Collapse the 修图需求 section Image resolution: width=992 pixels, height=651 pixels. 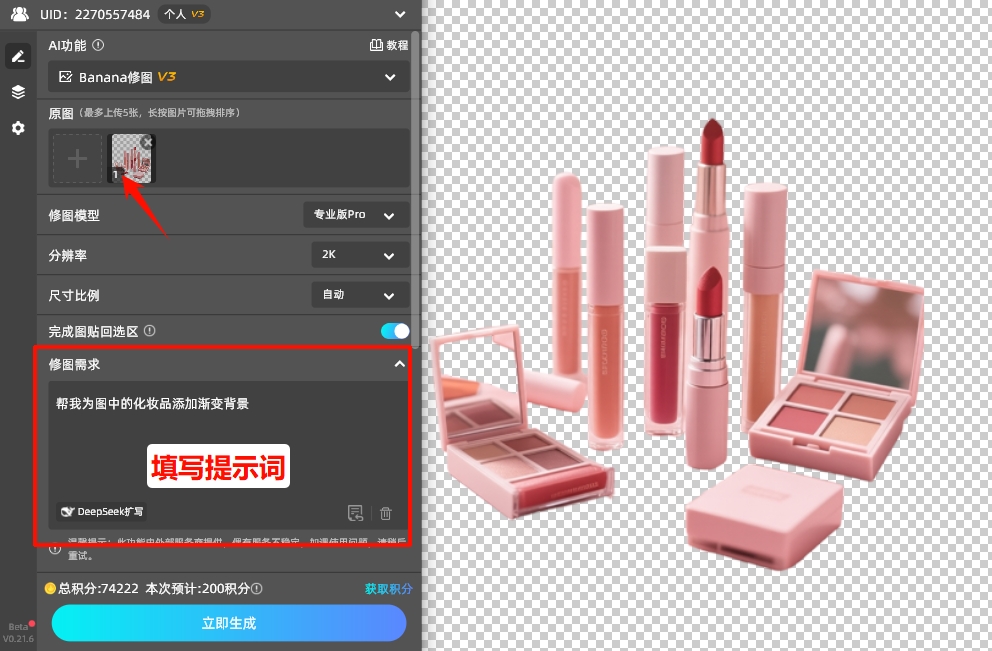point(399,365)
